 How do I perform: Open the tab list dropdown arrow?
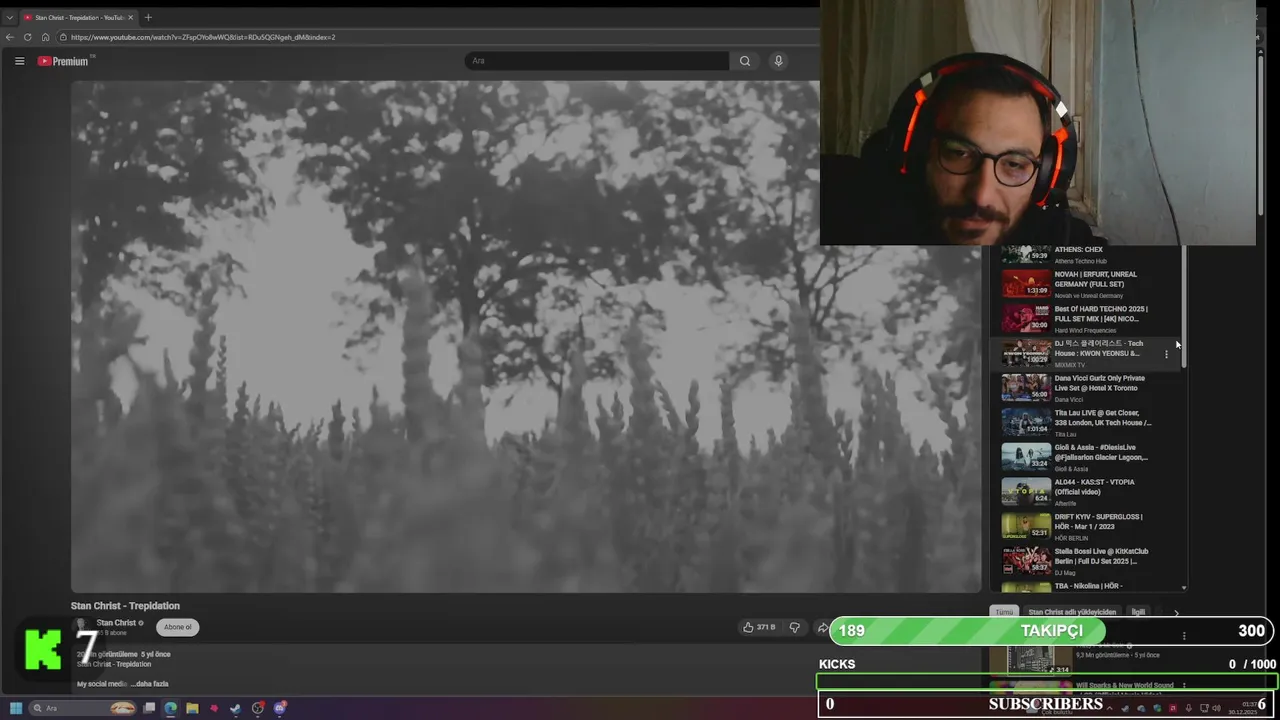tap(9, 17)
